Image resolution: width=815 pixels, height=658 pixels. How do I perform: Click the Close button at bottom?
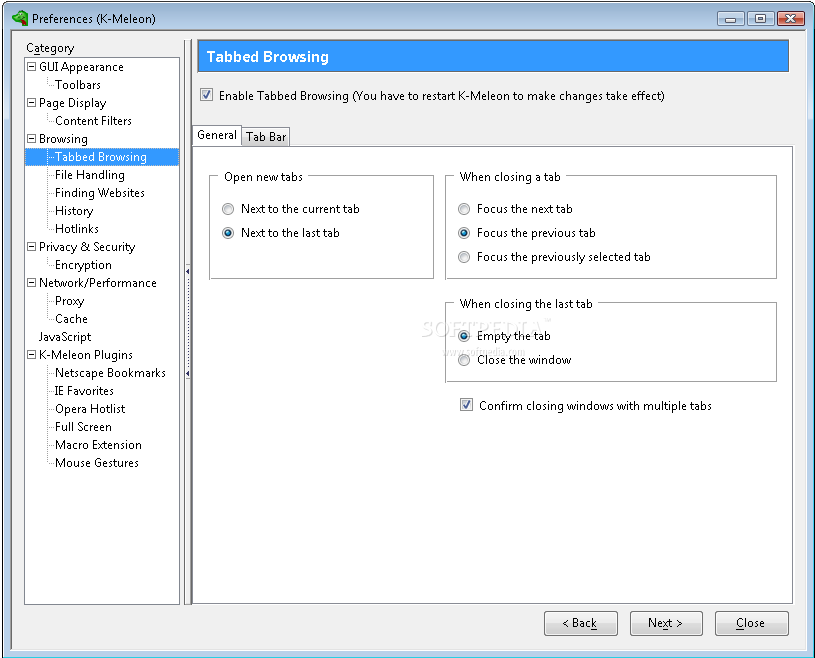click(751, 623)
